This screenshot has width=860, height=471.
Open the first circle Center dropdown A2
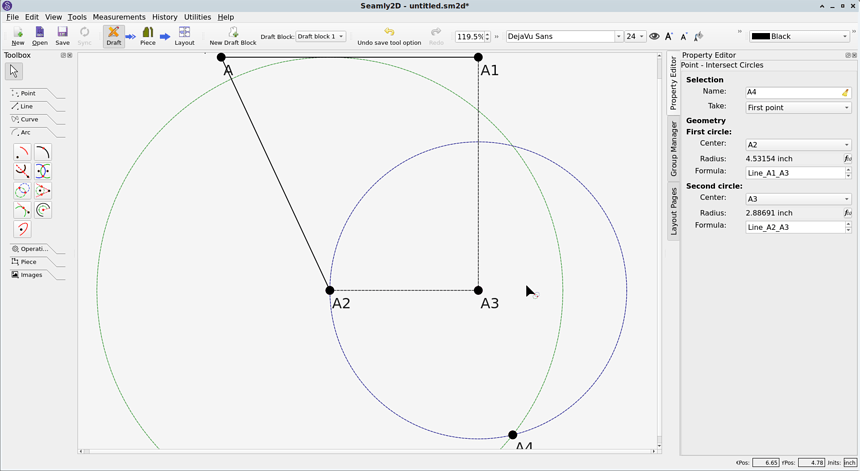click(x=798, y=144)
